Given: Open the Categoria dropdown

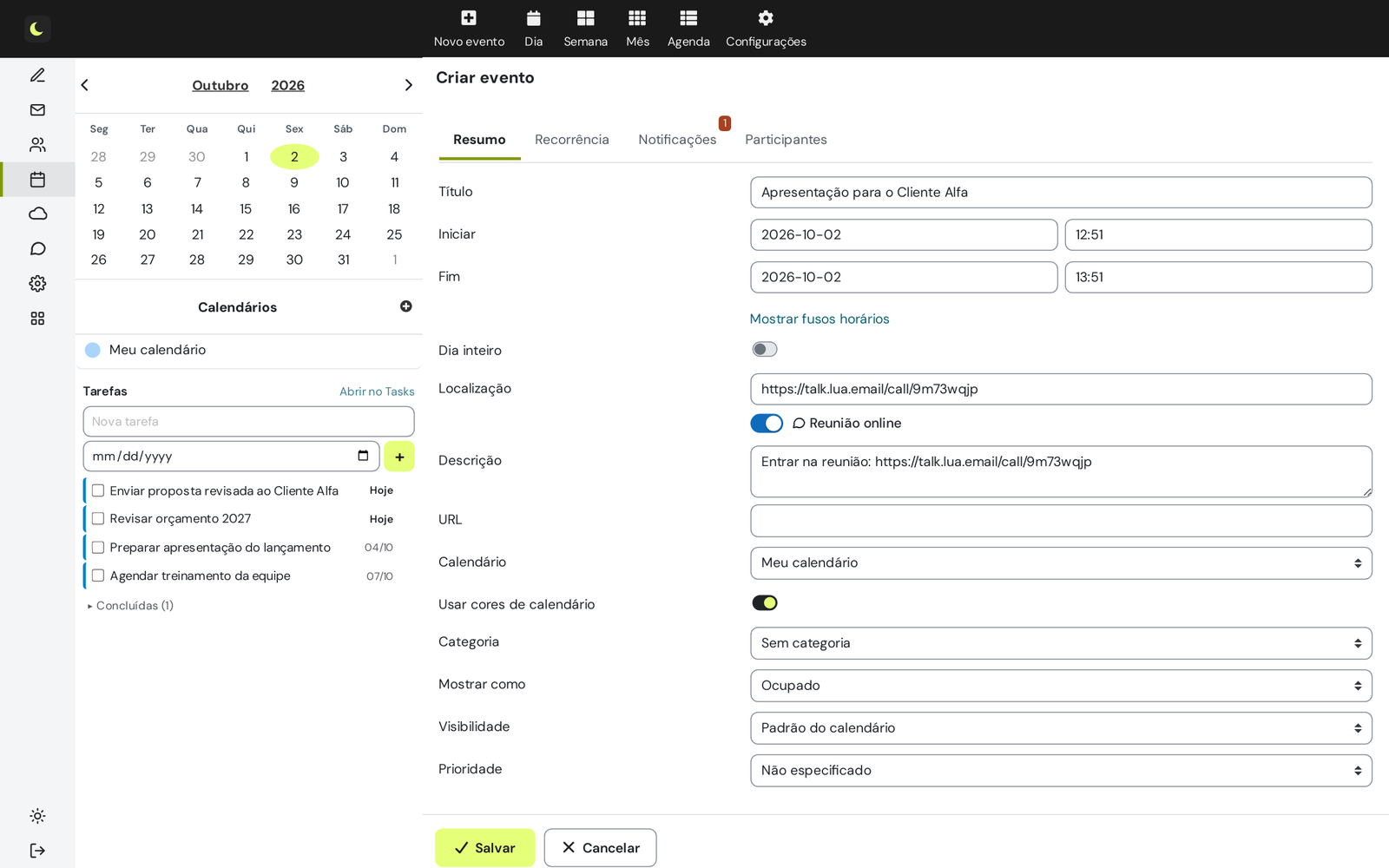Looking at the screenshot, I should pos(1061,643).
